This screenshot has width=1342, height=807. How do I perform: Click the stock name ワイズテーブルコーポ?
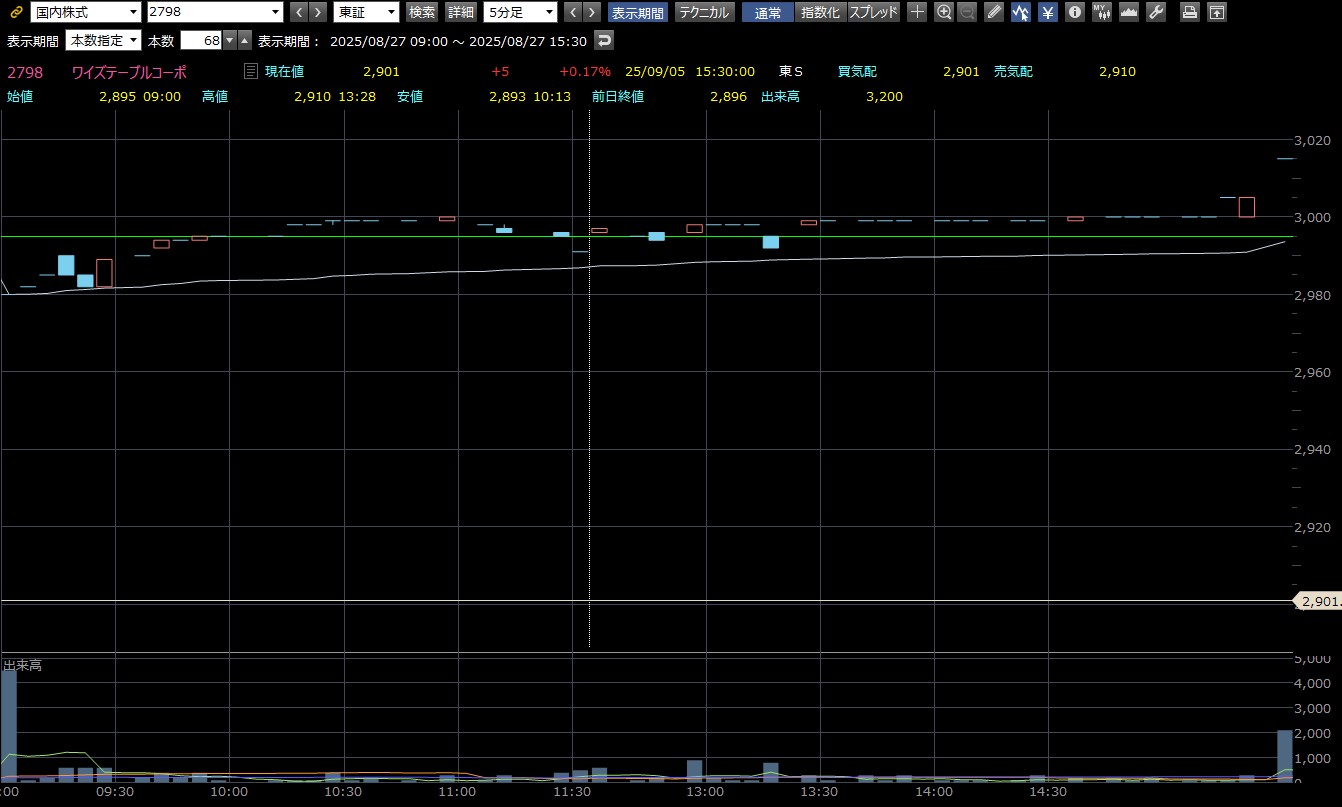tap(129, 72)
